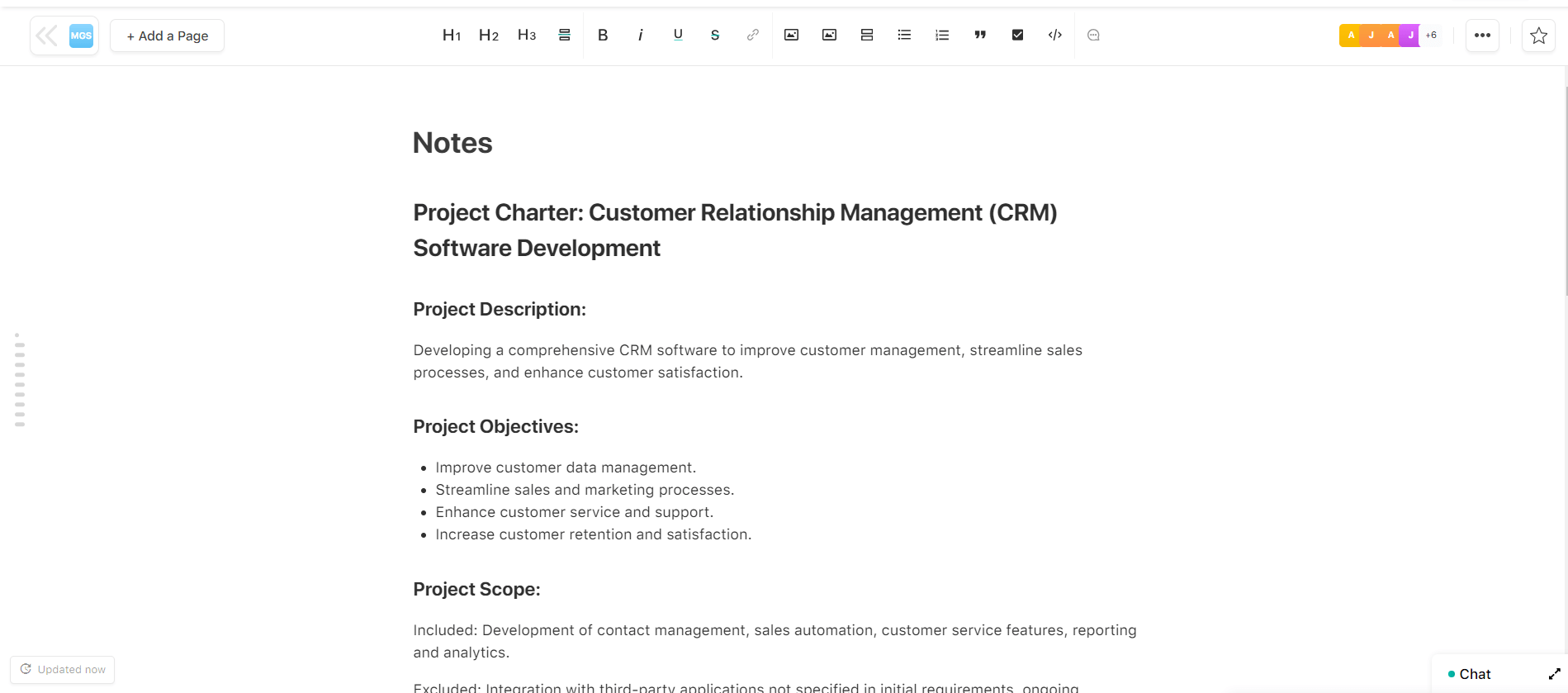Image resolution: width=1568 pixels, height=693 pixels.
Task: Click the Updated now status button
Action: tap(63, 669)
